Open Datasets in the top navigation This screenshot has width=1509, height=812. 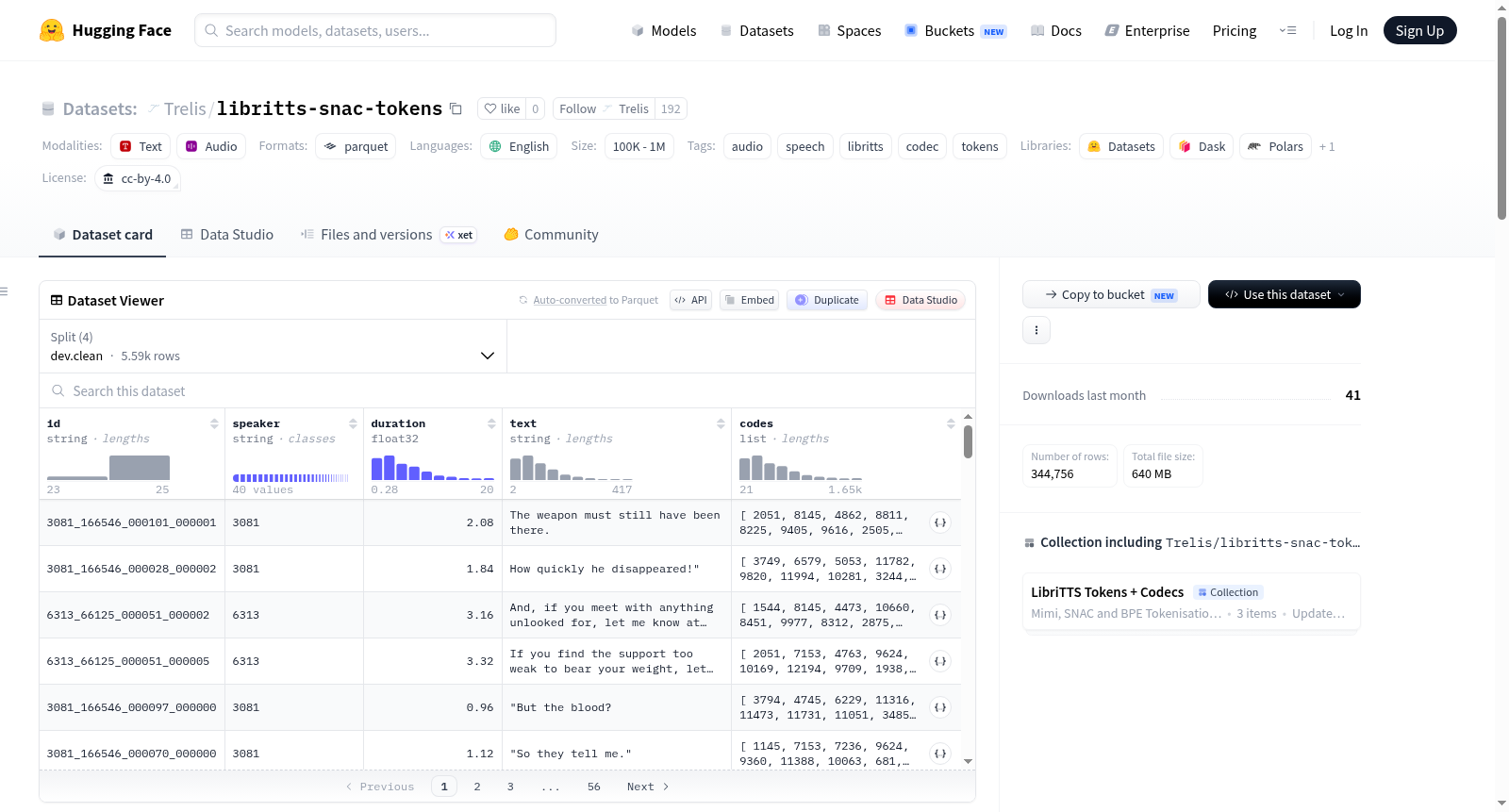(x=757, y=30)
